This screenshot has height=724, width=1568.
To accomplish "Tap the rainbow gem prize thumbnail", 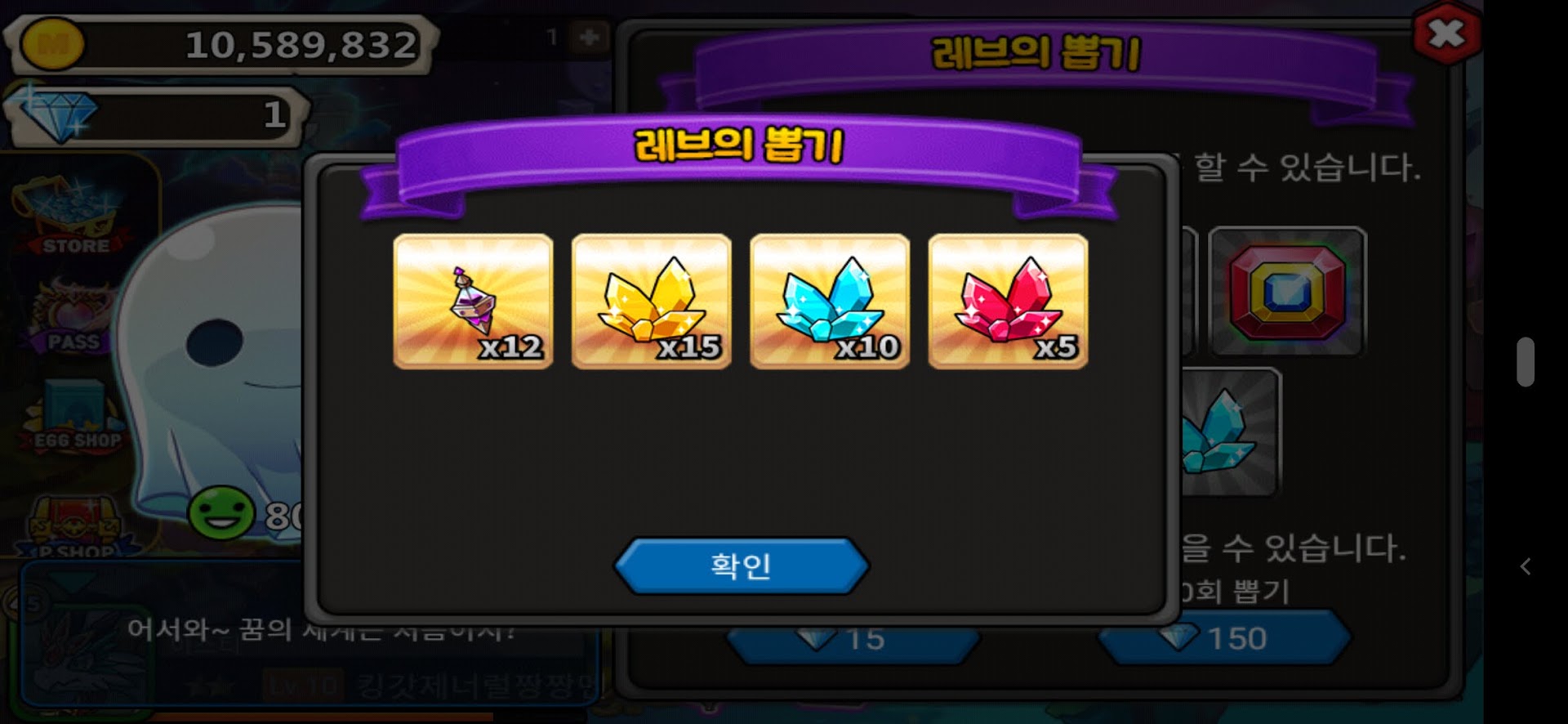I will (1287, 292).
